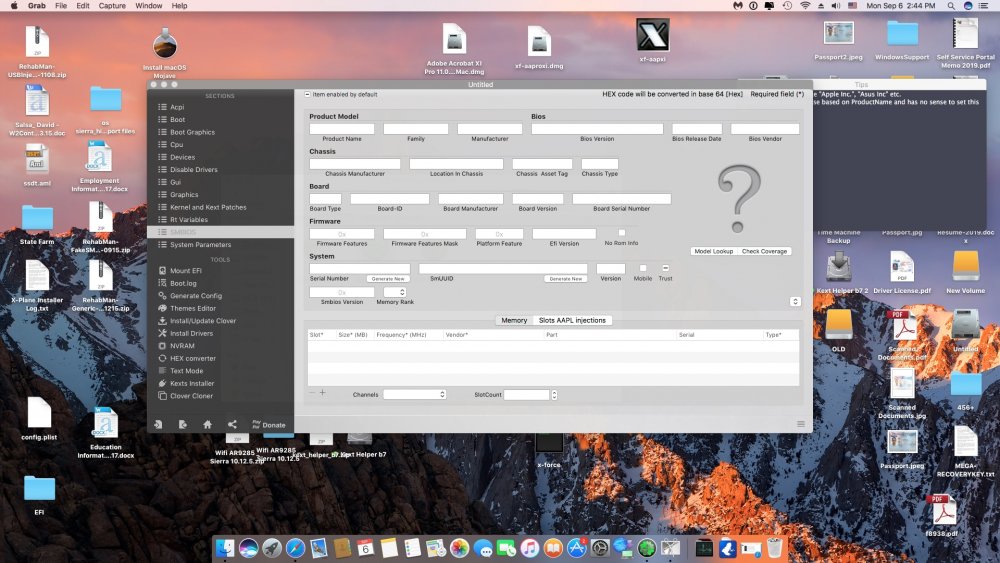Click the Firmware Features input field

tap(342, 234)
